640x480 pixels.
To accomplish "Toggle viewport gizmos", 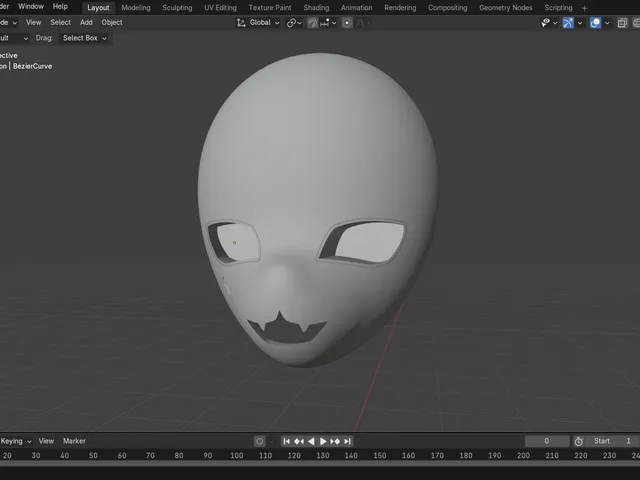I will point(568,23).
